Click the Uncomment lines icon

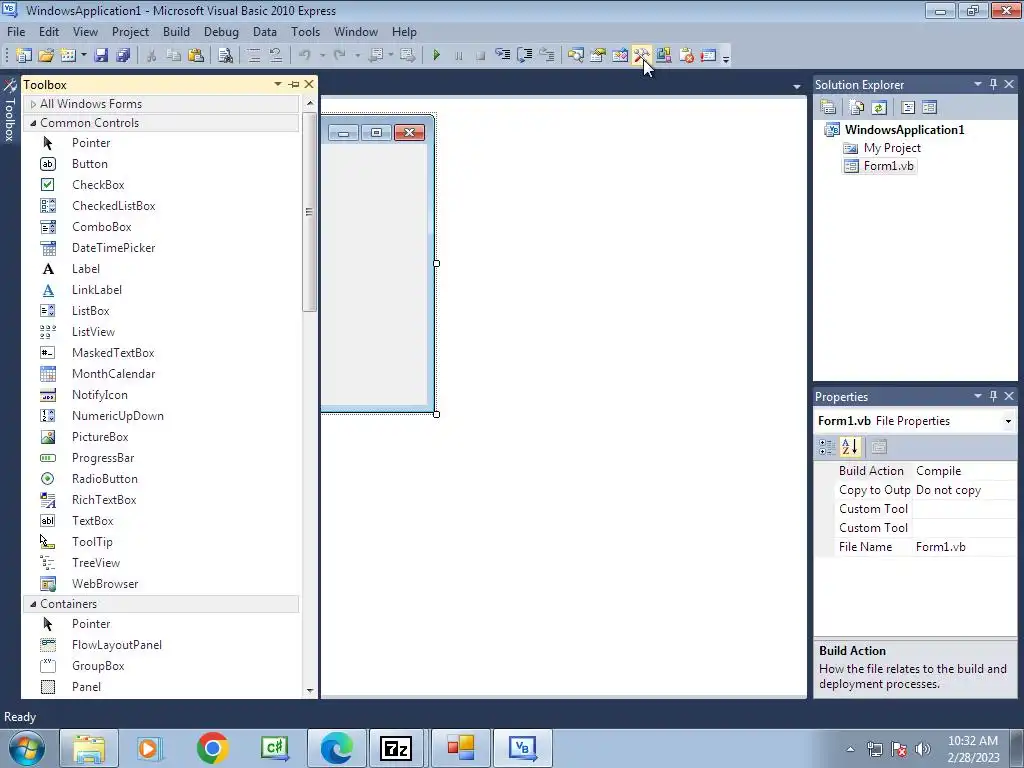pos(276,56)
